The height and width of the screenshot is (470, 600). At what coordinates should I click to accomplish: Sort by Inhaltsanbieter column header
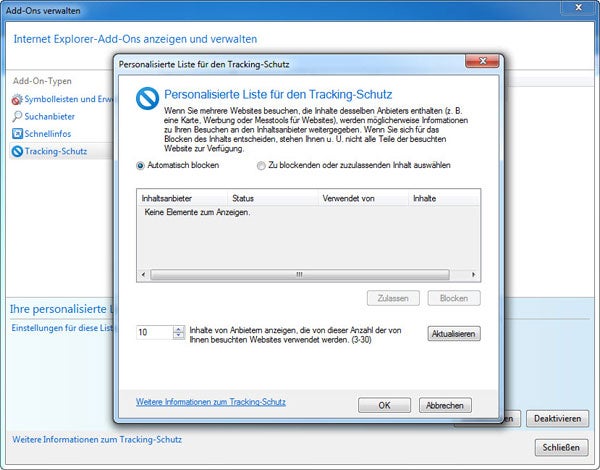coord(182,198)
